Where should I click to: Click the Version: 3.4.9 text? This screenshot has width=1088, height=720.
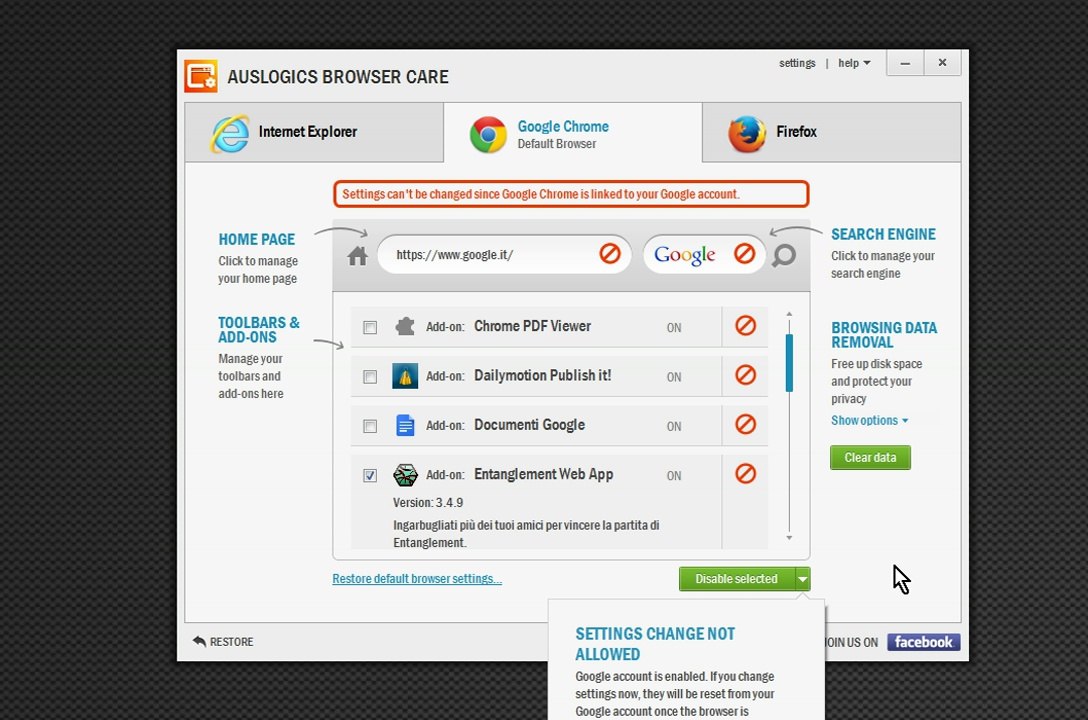pyautogui.click(x=428, y=502)
